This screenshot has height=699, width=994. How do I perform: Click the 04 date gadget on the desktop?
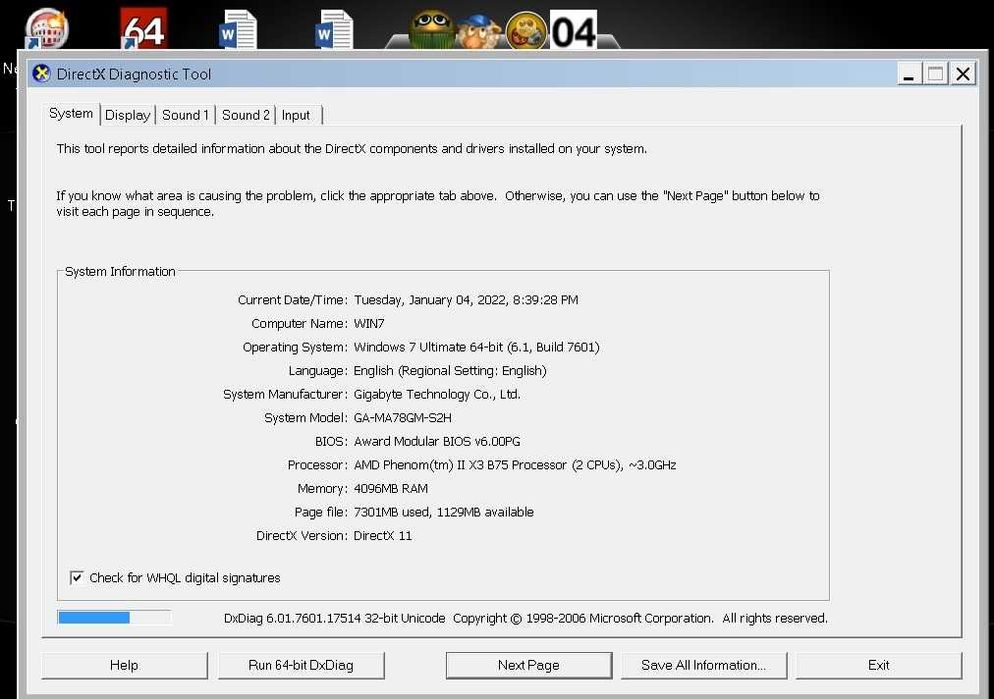pyautogui.click(x=574, y=30)
